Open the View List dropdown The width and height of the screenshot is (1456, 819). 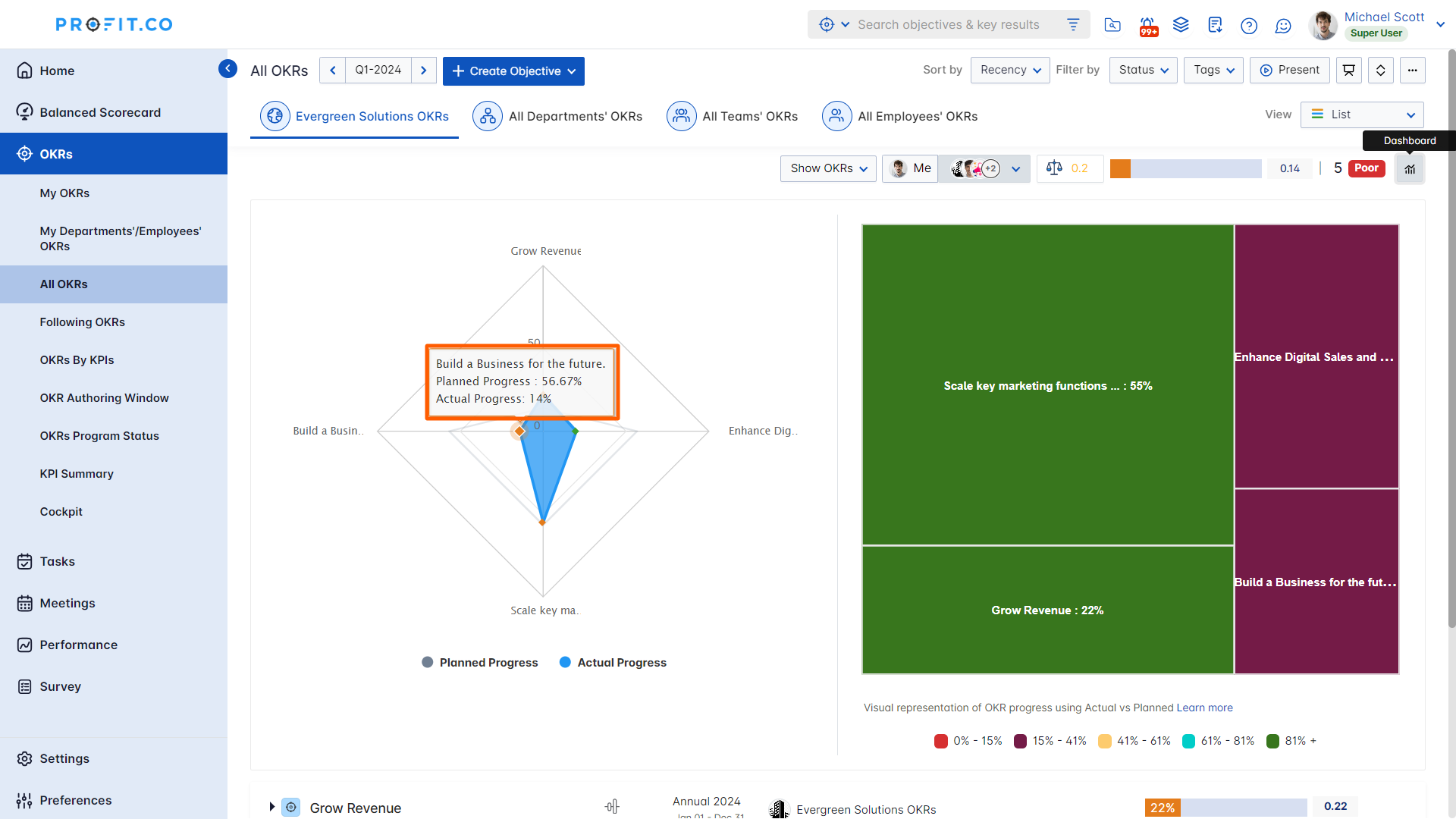[1361, 115]
